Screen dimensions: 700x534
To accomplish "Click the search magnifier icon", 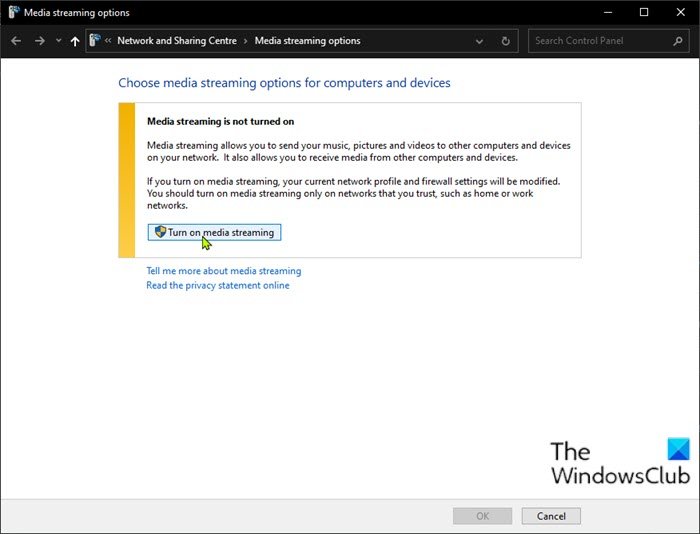I will tap(678, 41).
